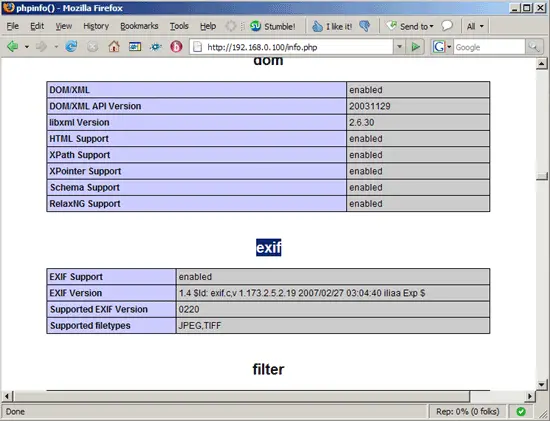
Task: Click the Forward arrow button
Action: [41, 46]
